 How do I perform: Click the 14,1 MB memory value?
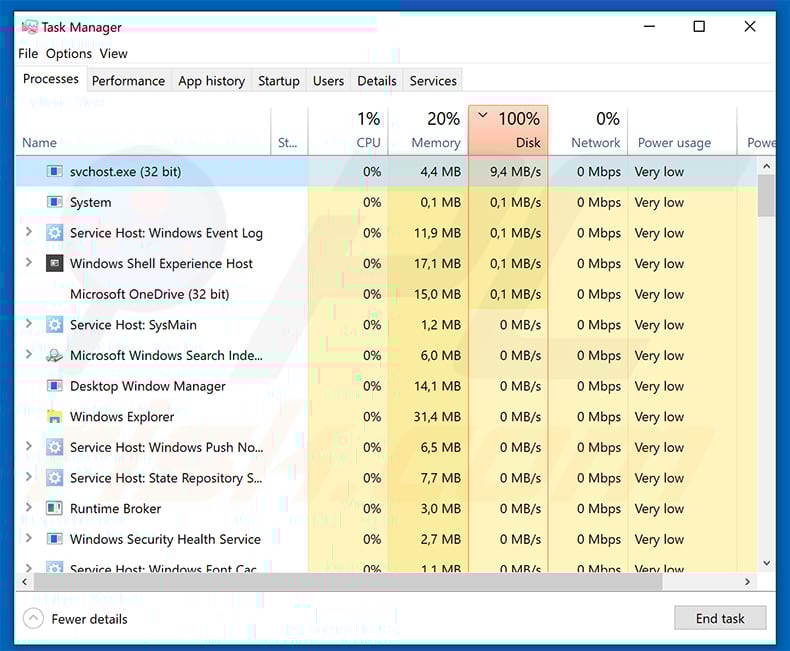click(x=437, y=386)
